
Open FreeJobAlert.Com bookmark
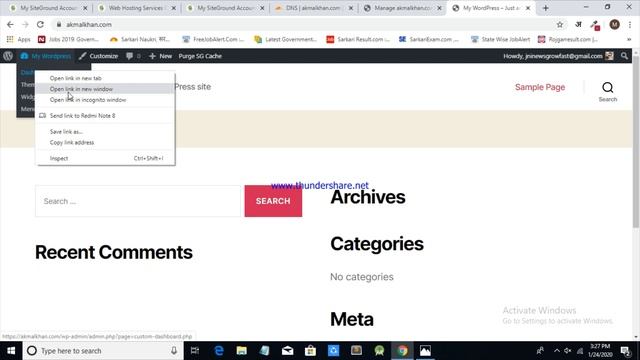click(213, 39)
